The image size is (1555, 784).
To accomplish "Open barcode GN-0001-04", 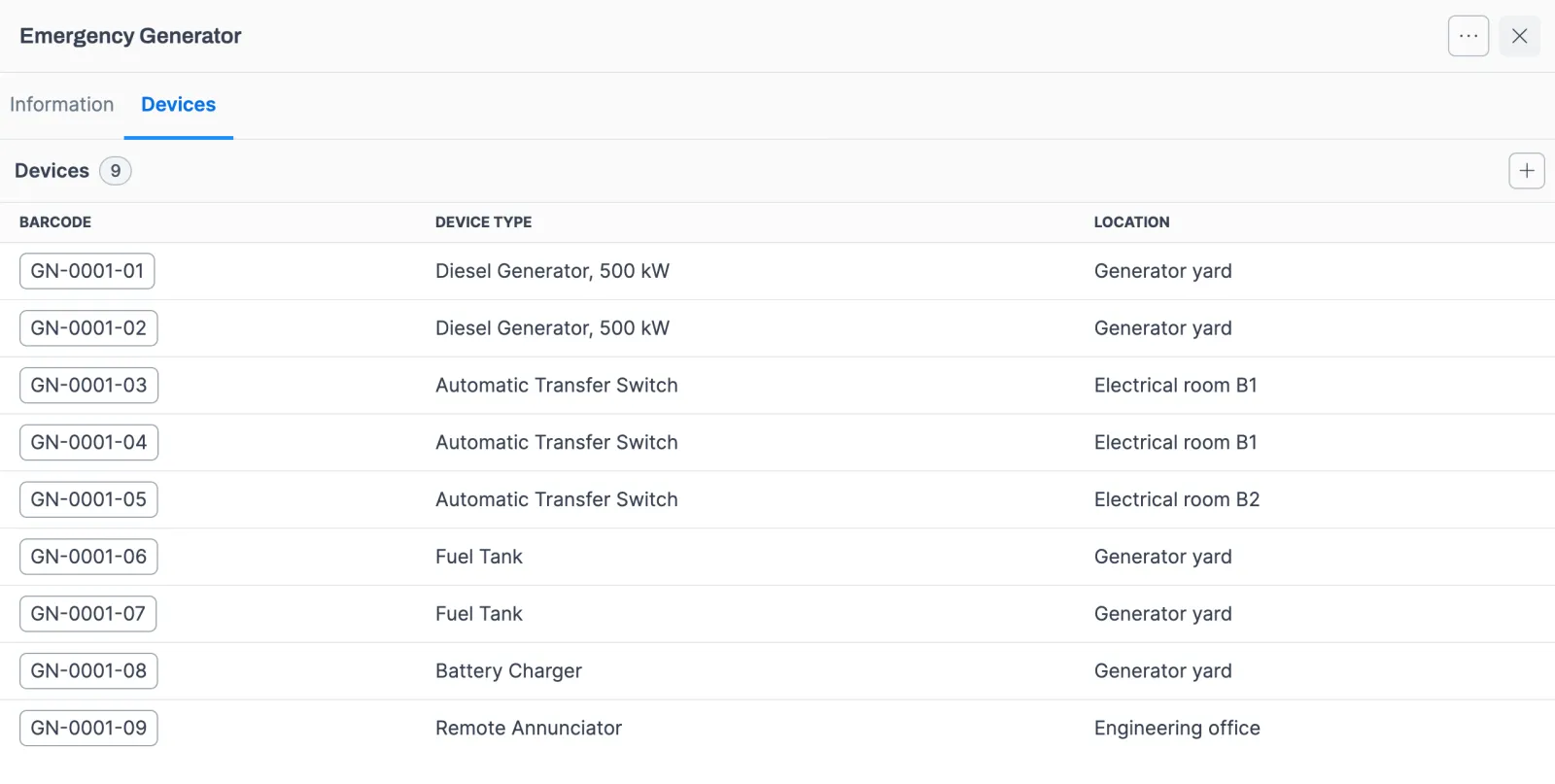I will tap(88, 443).
